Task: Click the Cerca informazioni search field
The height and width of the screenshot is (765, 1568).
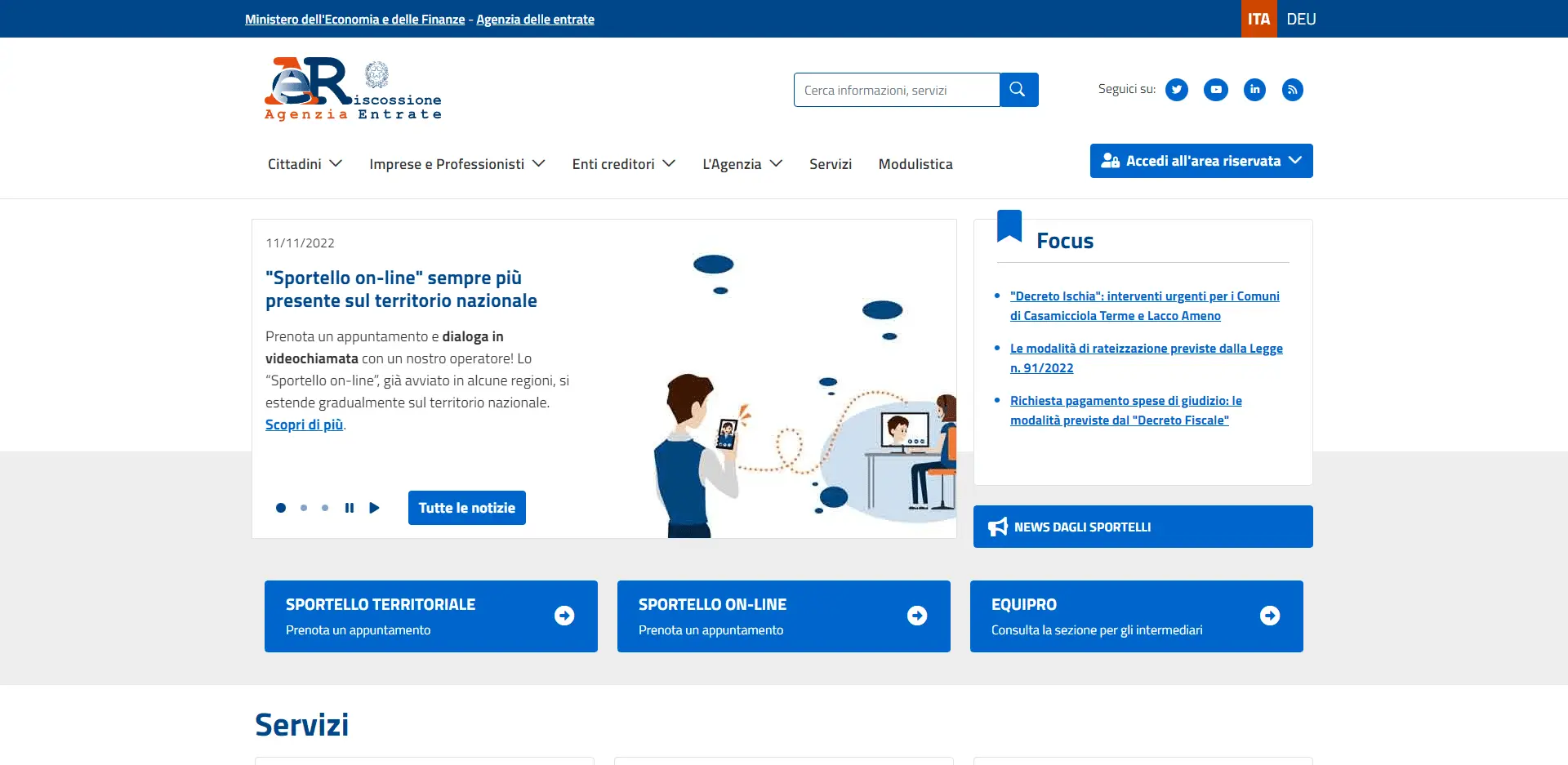Action: pos(896,90)
